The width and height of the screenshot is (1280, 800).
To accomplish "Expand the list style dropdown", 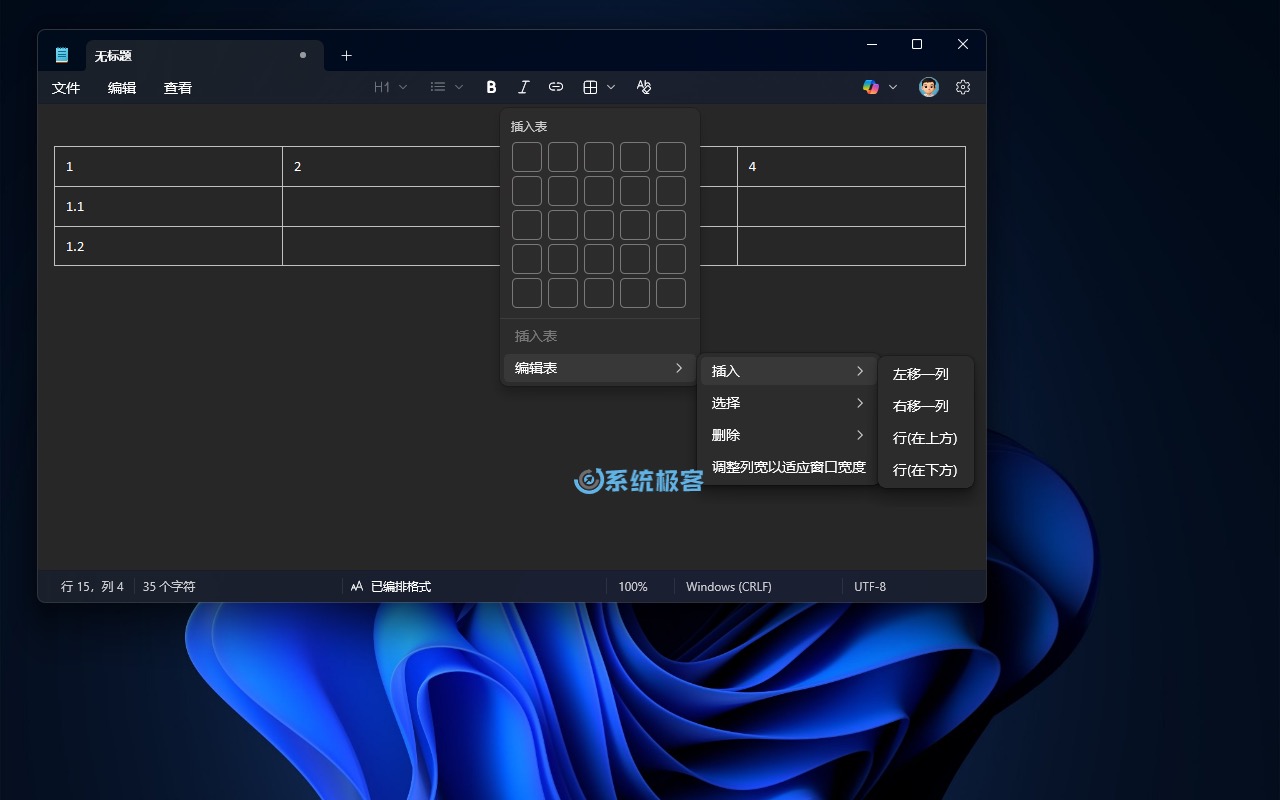I will (x=446, y=87).
